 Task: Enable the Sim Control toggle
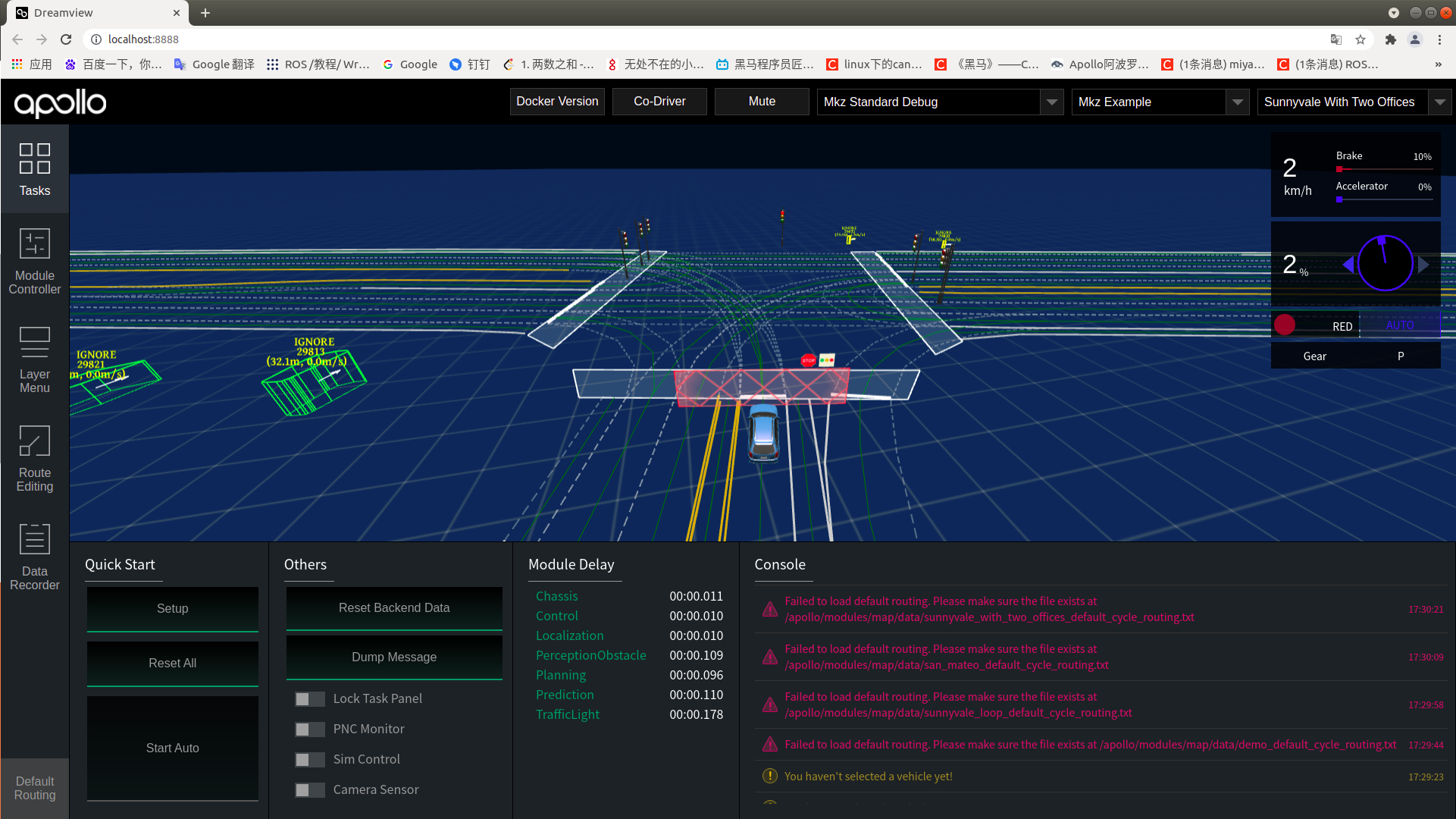(309, 759)
